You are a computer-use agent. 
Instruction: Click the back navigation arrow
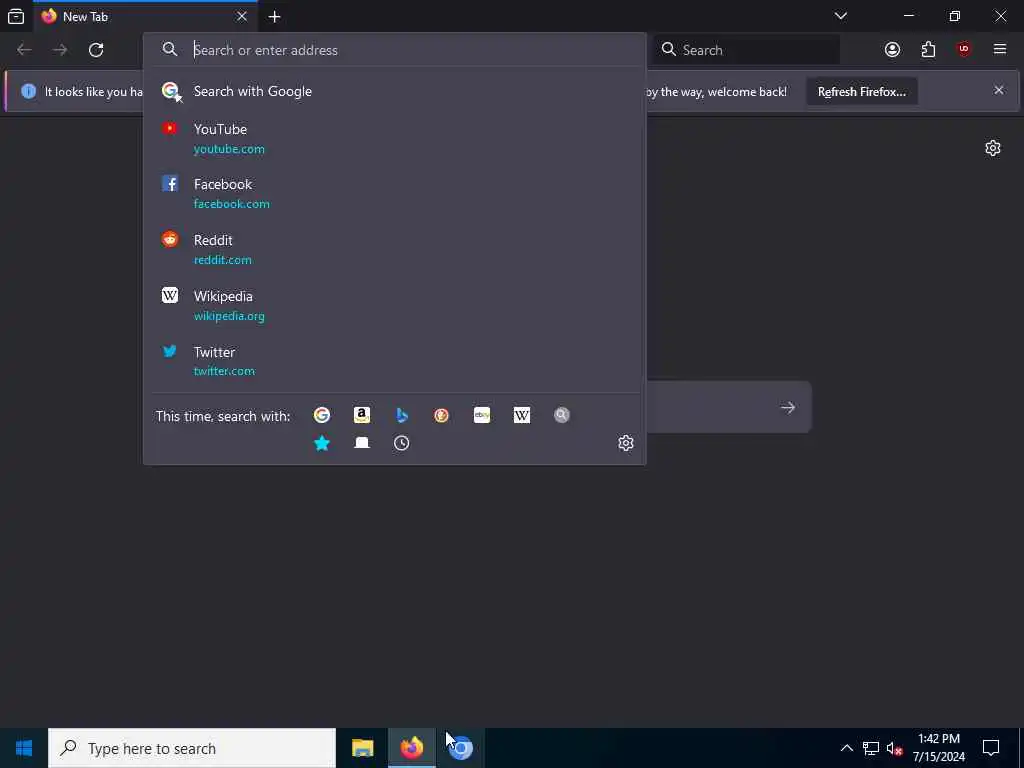click(x=24, y=50)
